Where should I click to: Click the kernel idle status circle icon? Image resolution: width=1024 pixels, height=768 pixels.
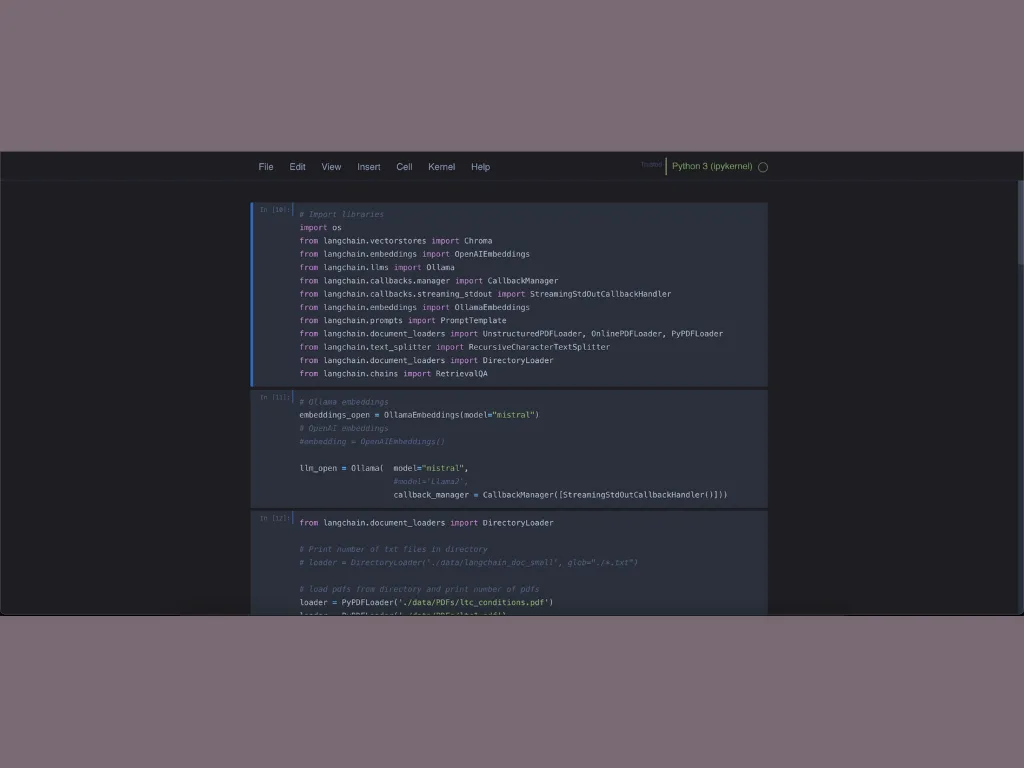point(763,167)
